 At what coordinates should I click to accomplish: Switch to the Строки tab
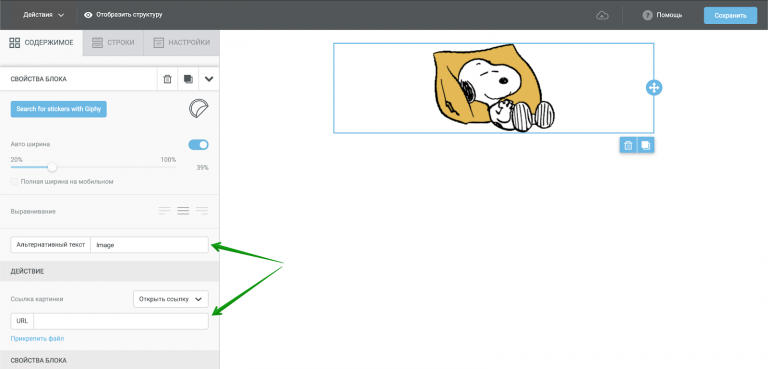pyautogui.click(x=113, y=43)
